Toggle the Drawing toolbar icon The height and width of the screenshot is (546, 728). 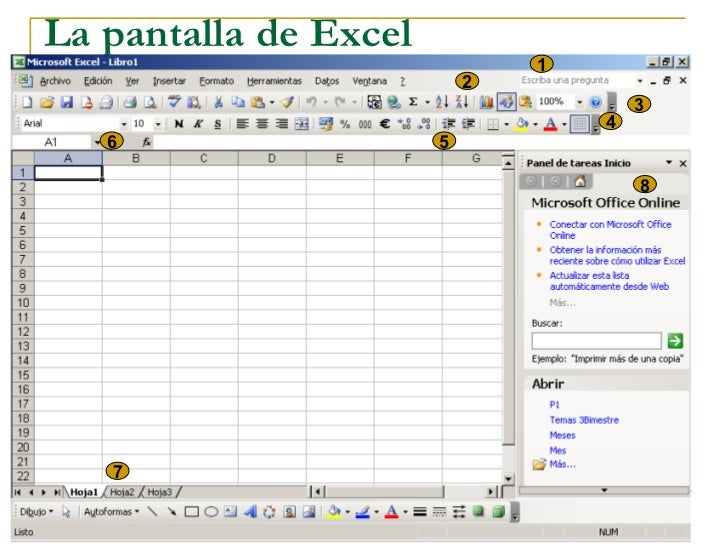point(507,102)
